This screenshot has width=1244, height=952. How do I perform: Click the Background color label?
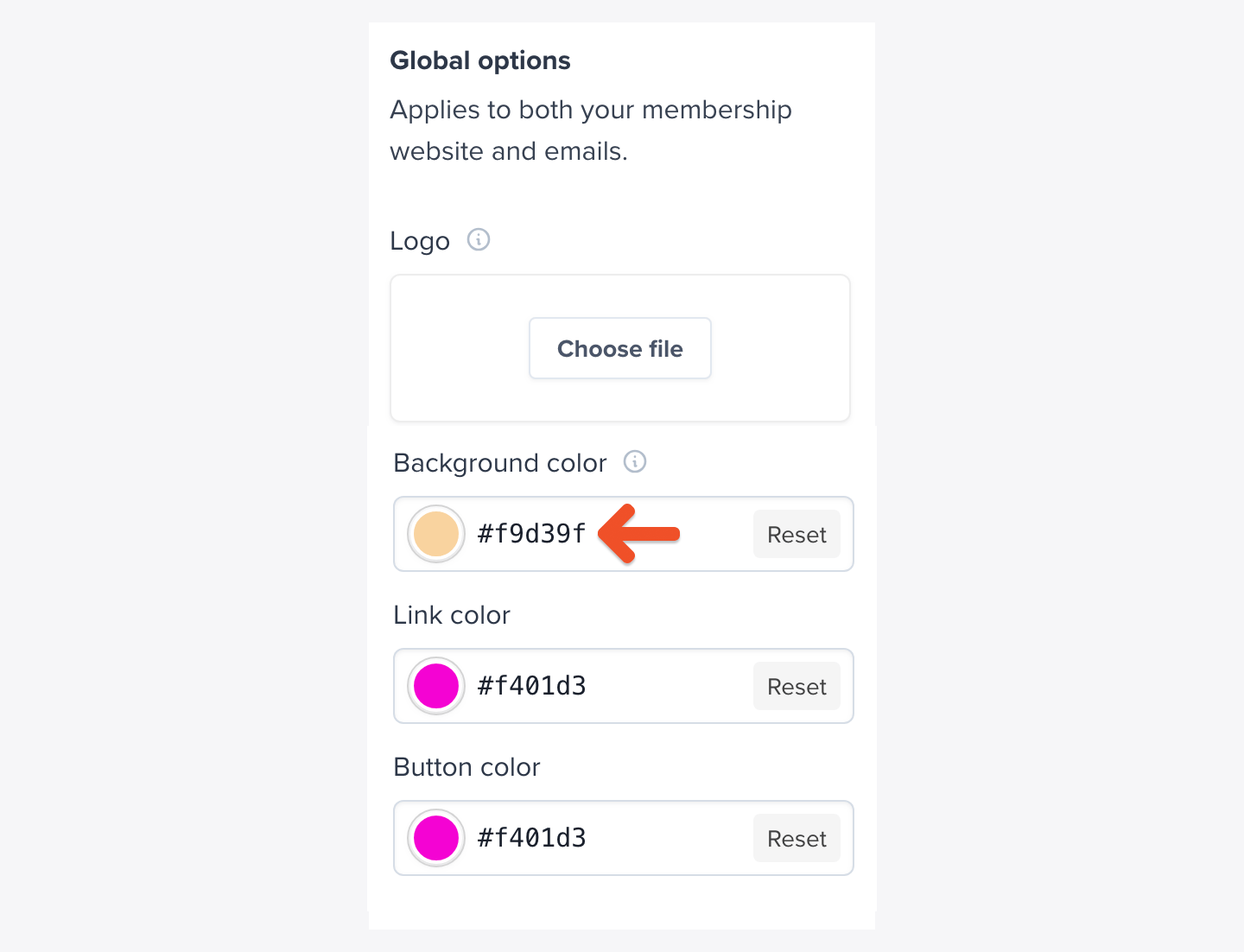click(500, 463)
